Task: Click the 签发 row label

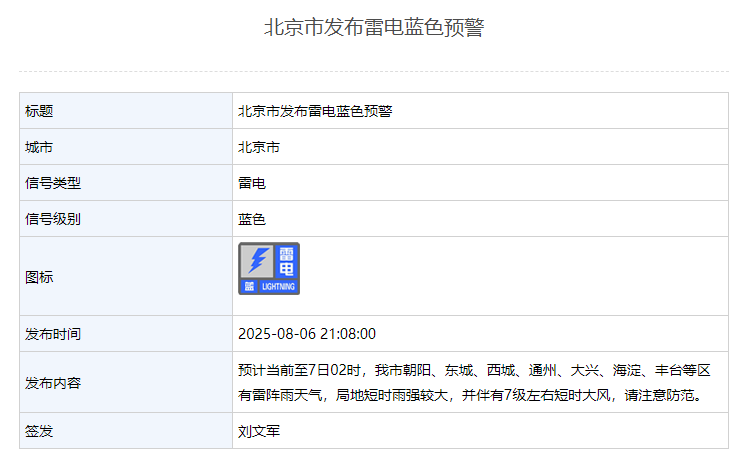Action: [39, 431]
